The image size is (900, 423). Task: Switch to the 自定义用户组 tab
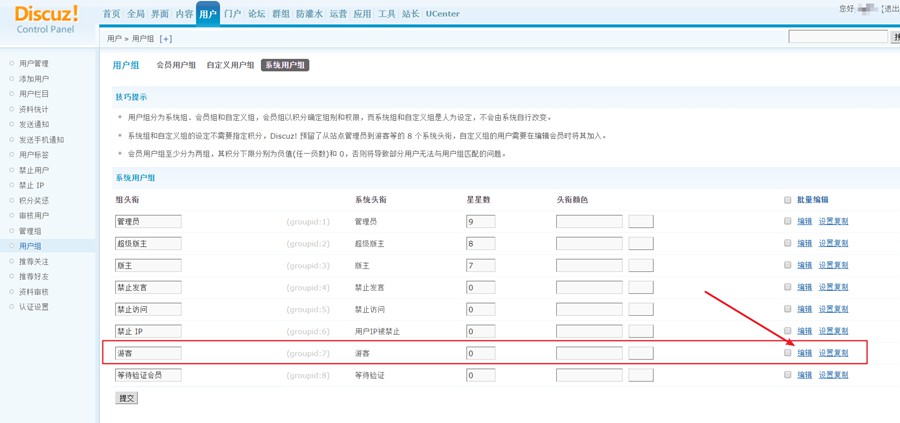[230, 65]
